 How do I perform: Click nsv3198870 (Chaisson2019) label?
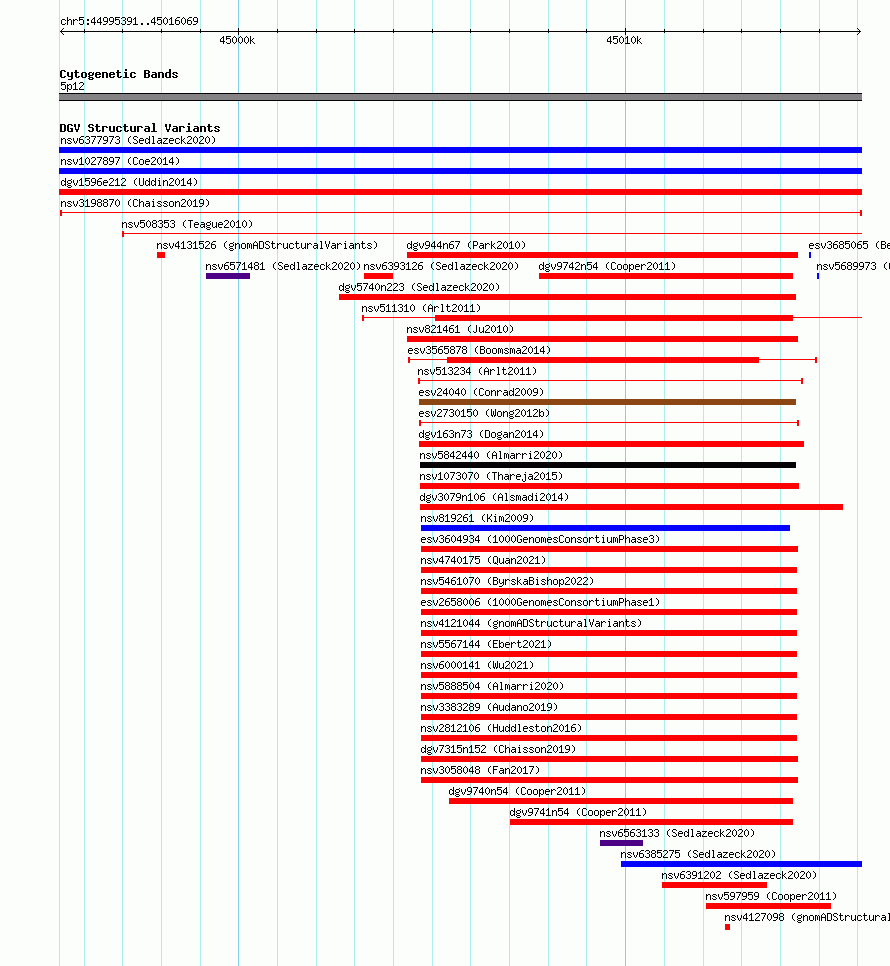[135, 203]
